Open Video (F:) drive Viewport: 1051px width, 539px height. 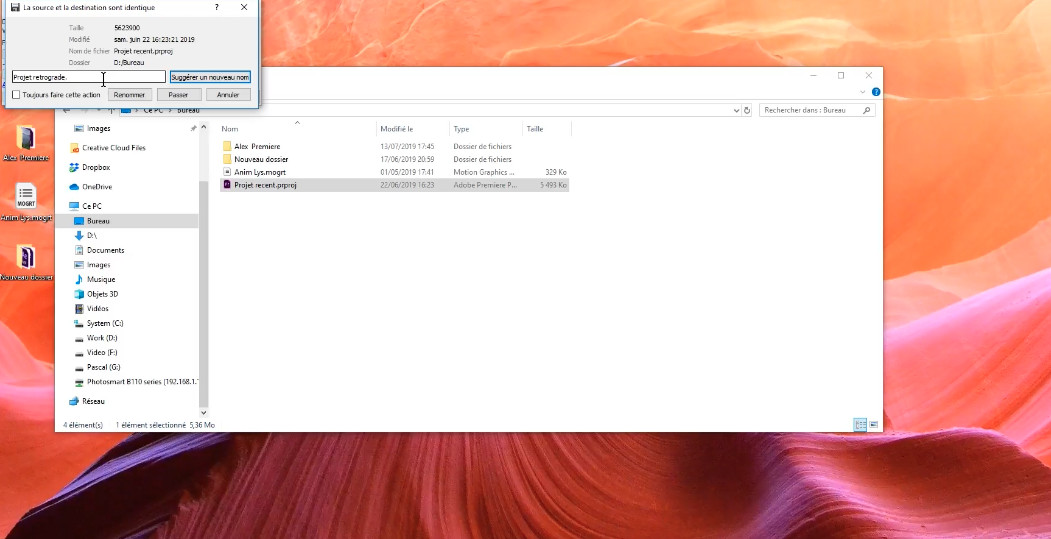pos(96,352)
